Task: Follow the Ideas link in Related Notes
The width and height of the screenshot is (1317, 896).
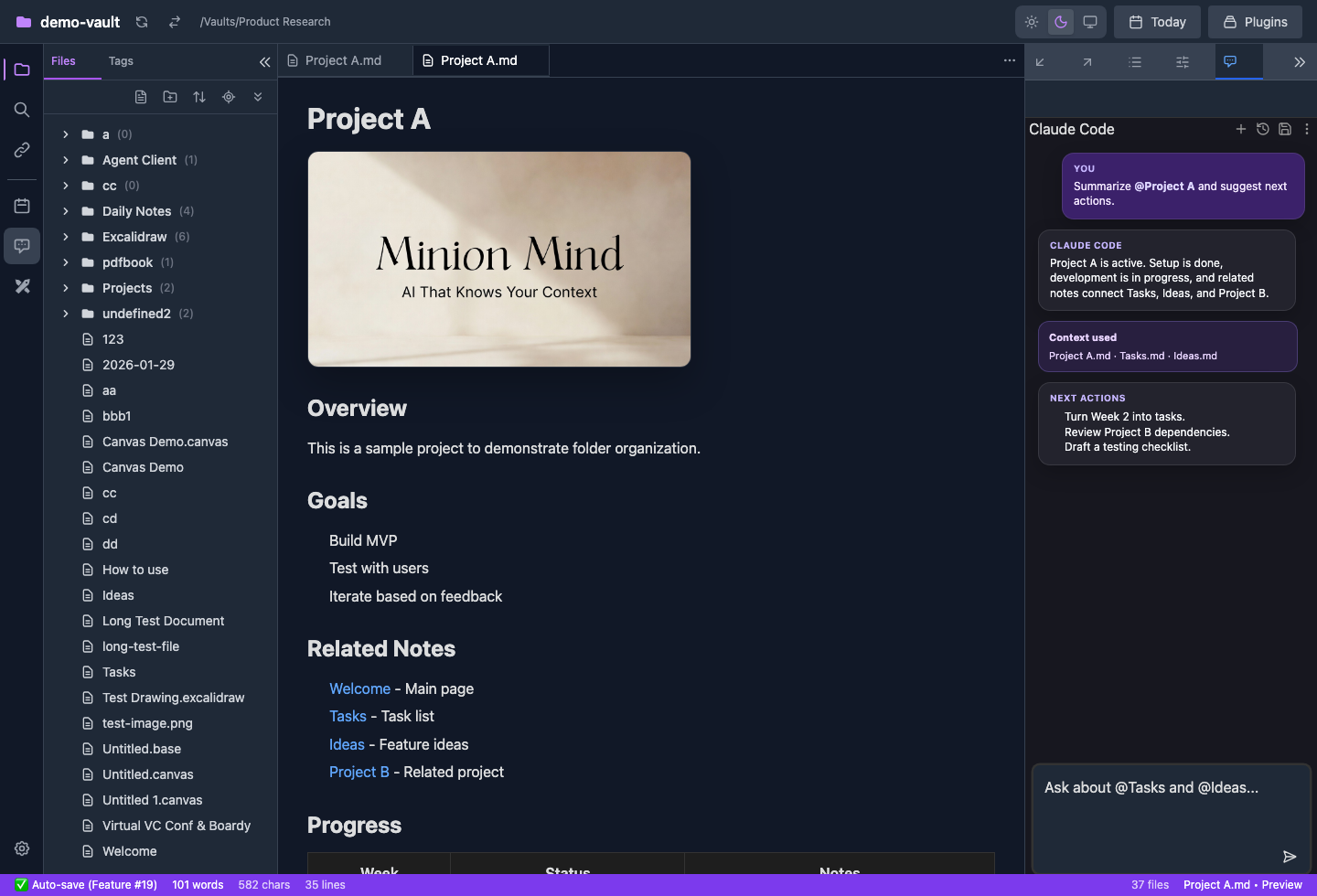Action: click(x=347, y=744)
